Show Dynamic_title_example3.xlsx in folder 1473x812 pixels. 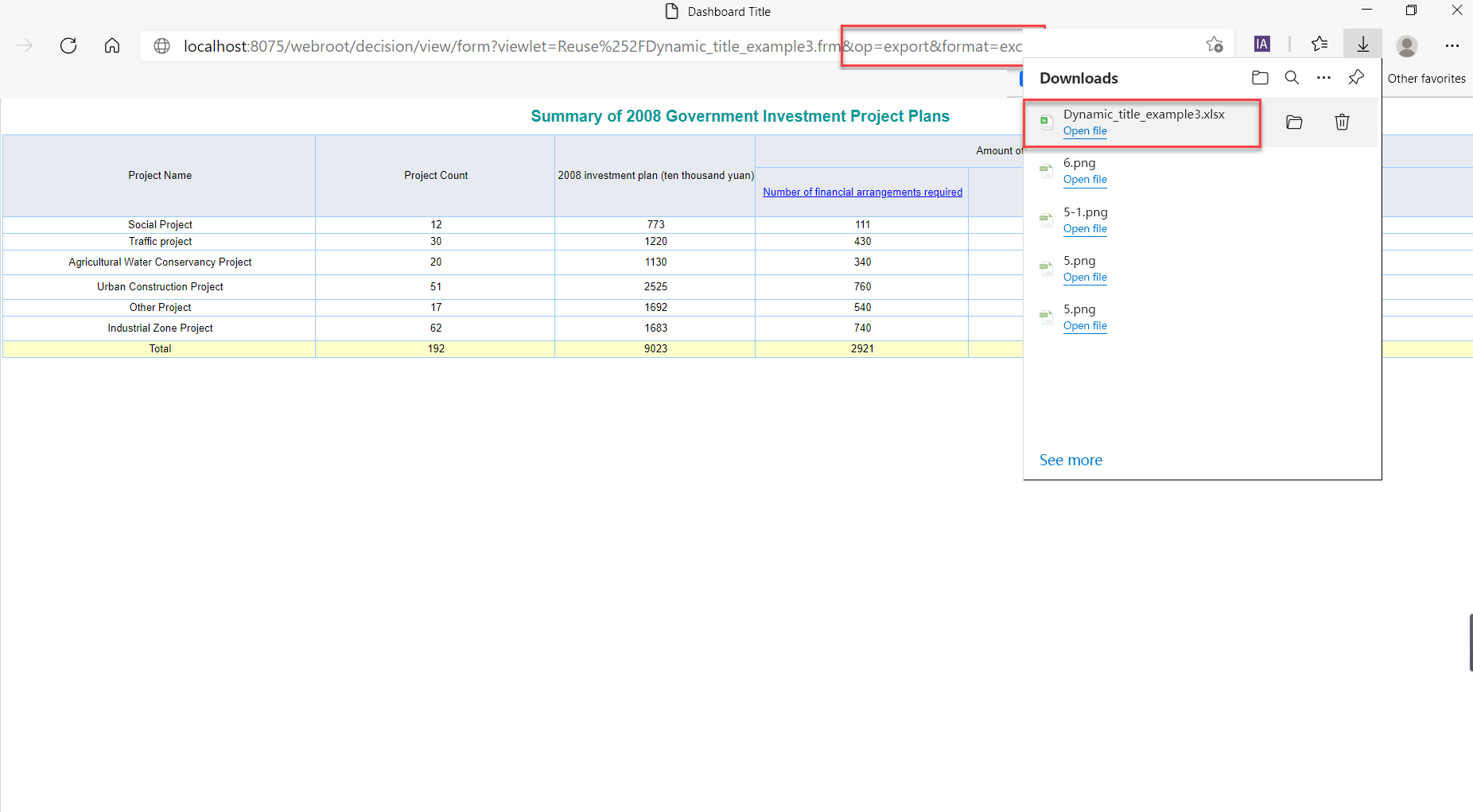[1294, 122]
